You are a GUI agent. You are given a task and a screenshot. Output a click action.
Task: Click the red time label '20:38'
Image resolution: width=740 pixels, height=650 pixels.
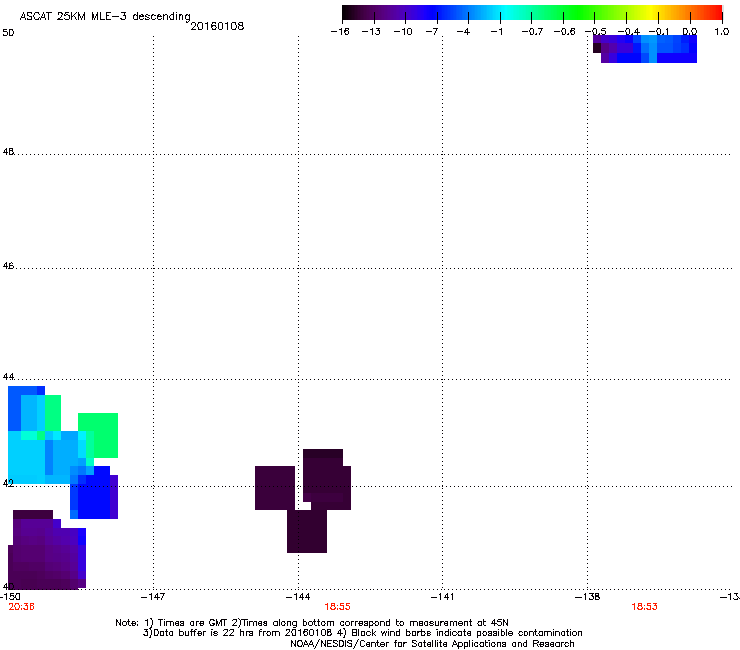click(21, 607)
